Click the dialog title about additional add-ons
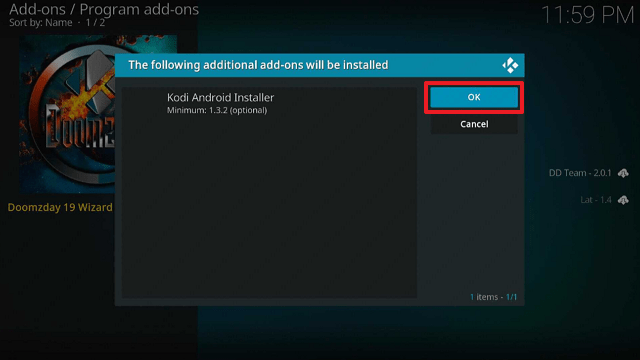 tap(258, 65)
